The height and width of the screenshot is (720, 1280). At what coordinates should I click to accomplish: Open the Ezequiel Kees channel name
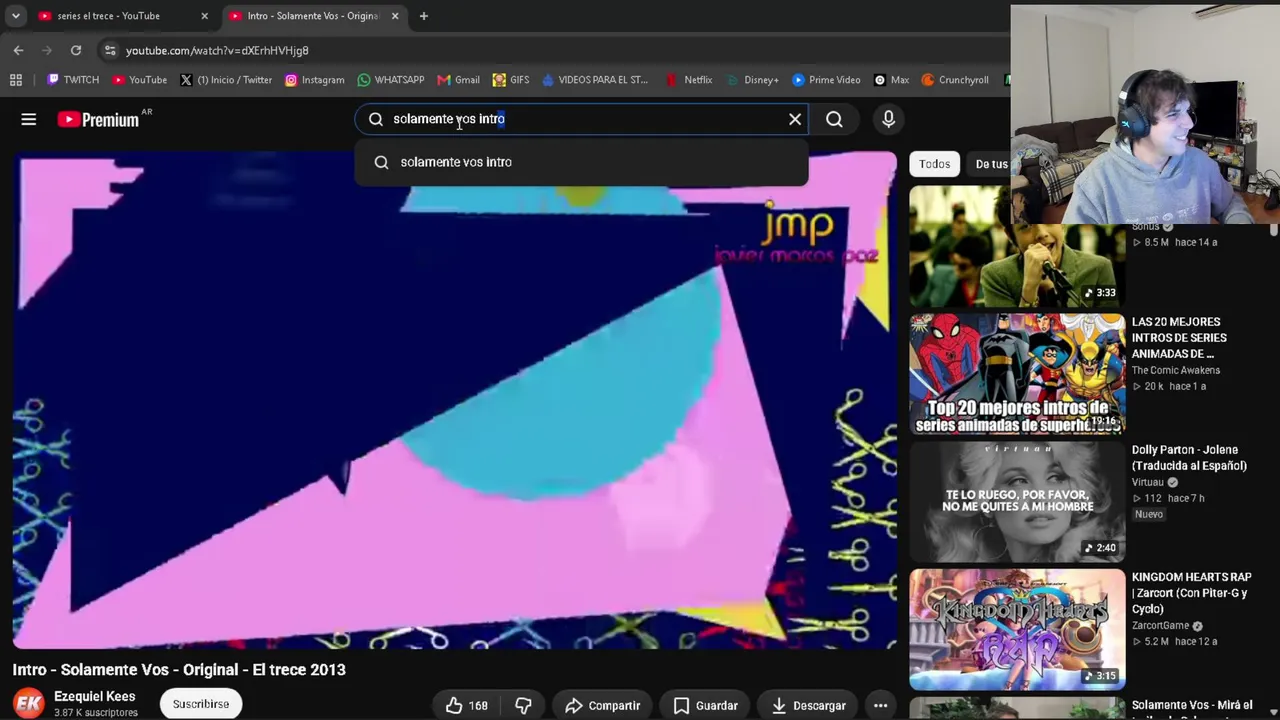[94, 696]
